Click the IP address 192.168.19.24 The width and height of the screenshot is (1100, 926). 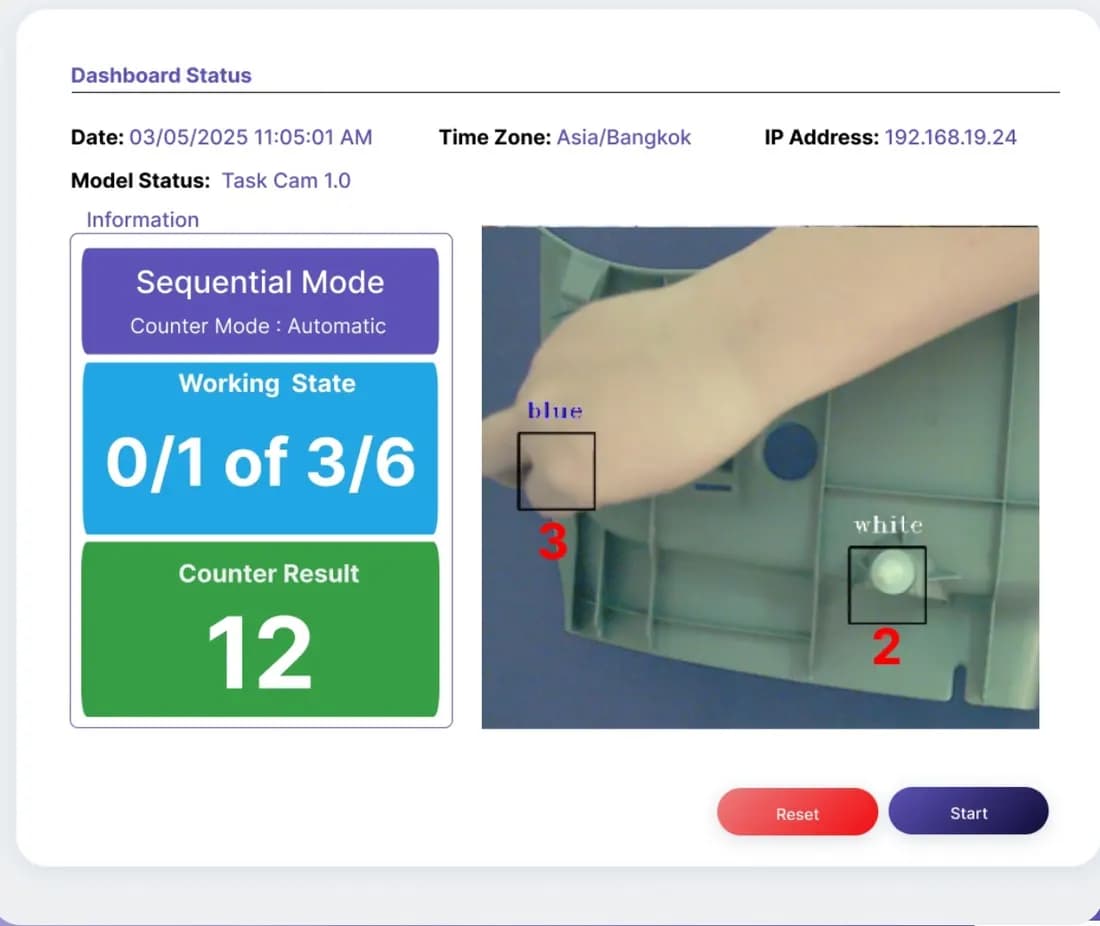point(951,137)
